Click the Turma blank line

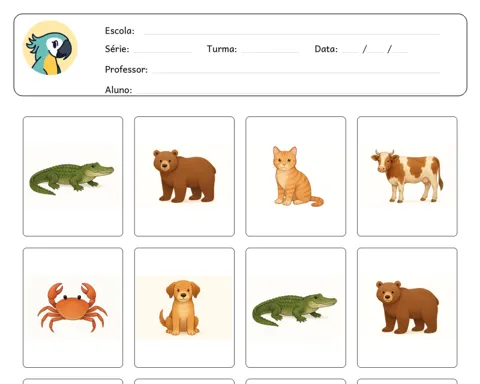tap(270, 52)
